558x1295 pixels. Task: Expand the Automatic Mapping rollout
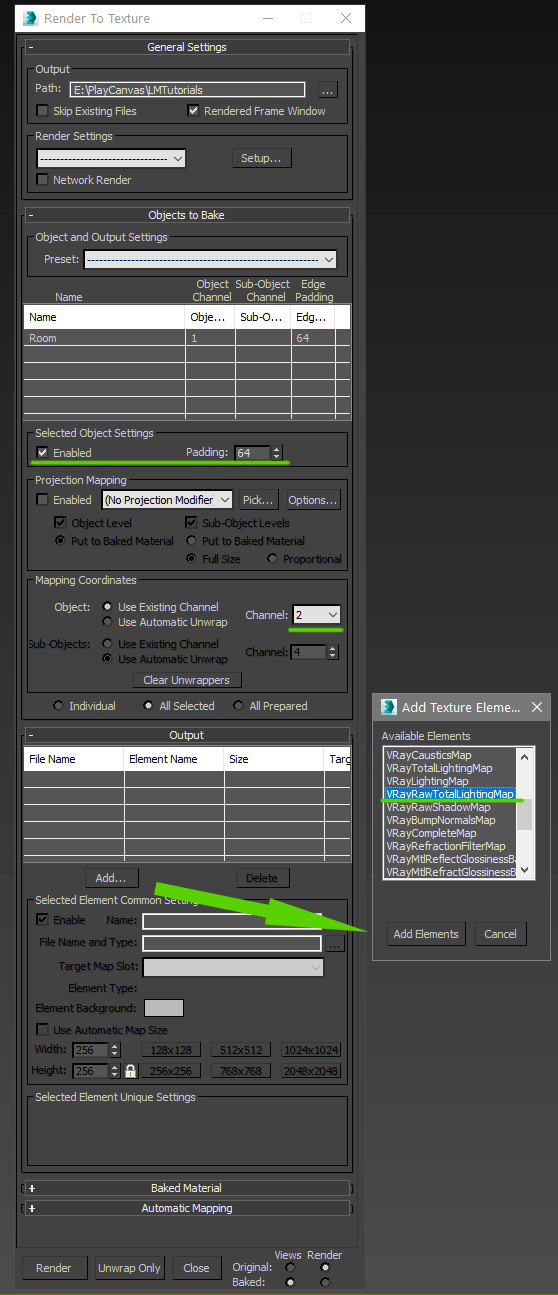[187, 1208]
